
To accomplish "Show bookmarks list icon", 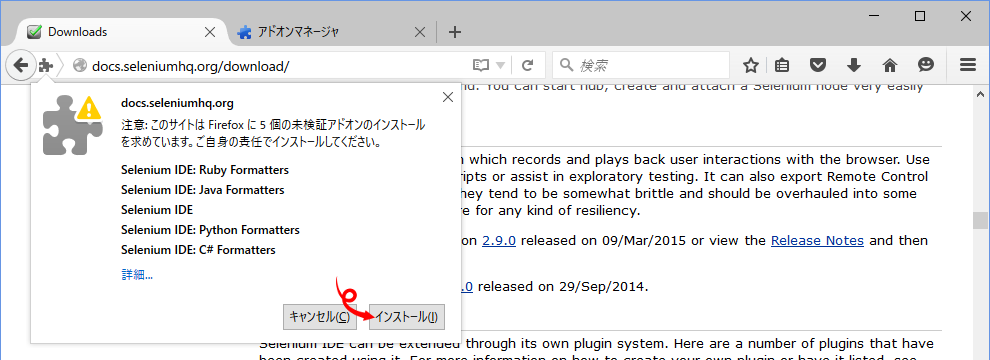I will (x=782, y=65).
